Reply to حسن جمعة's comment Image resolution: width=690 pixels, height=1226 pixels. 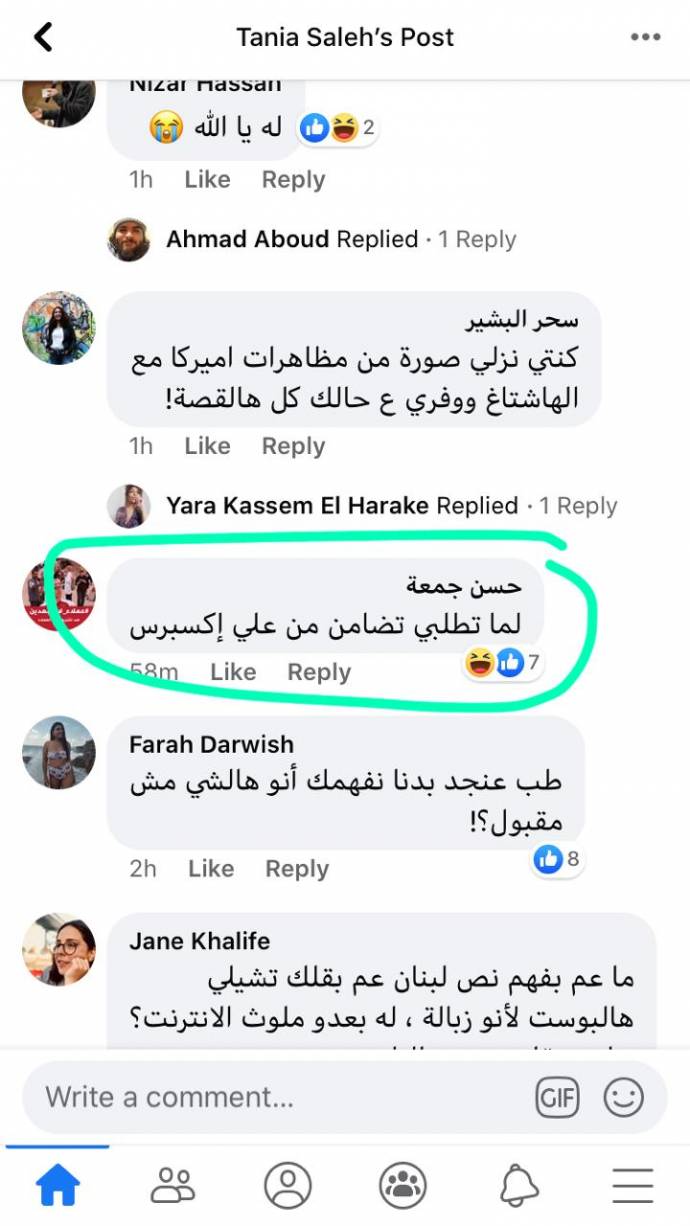[x=319, y=673]
